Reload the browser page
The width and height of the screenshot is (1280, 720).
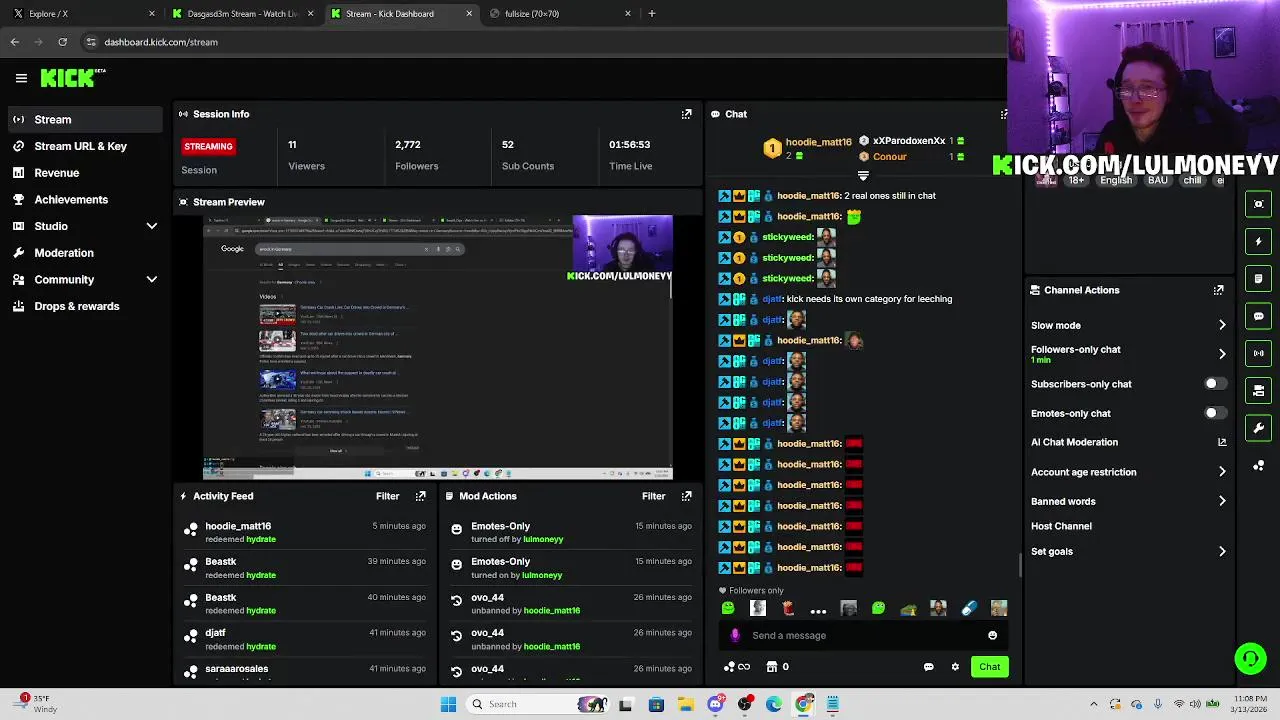coord(62,42)
